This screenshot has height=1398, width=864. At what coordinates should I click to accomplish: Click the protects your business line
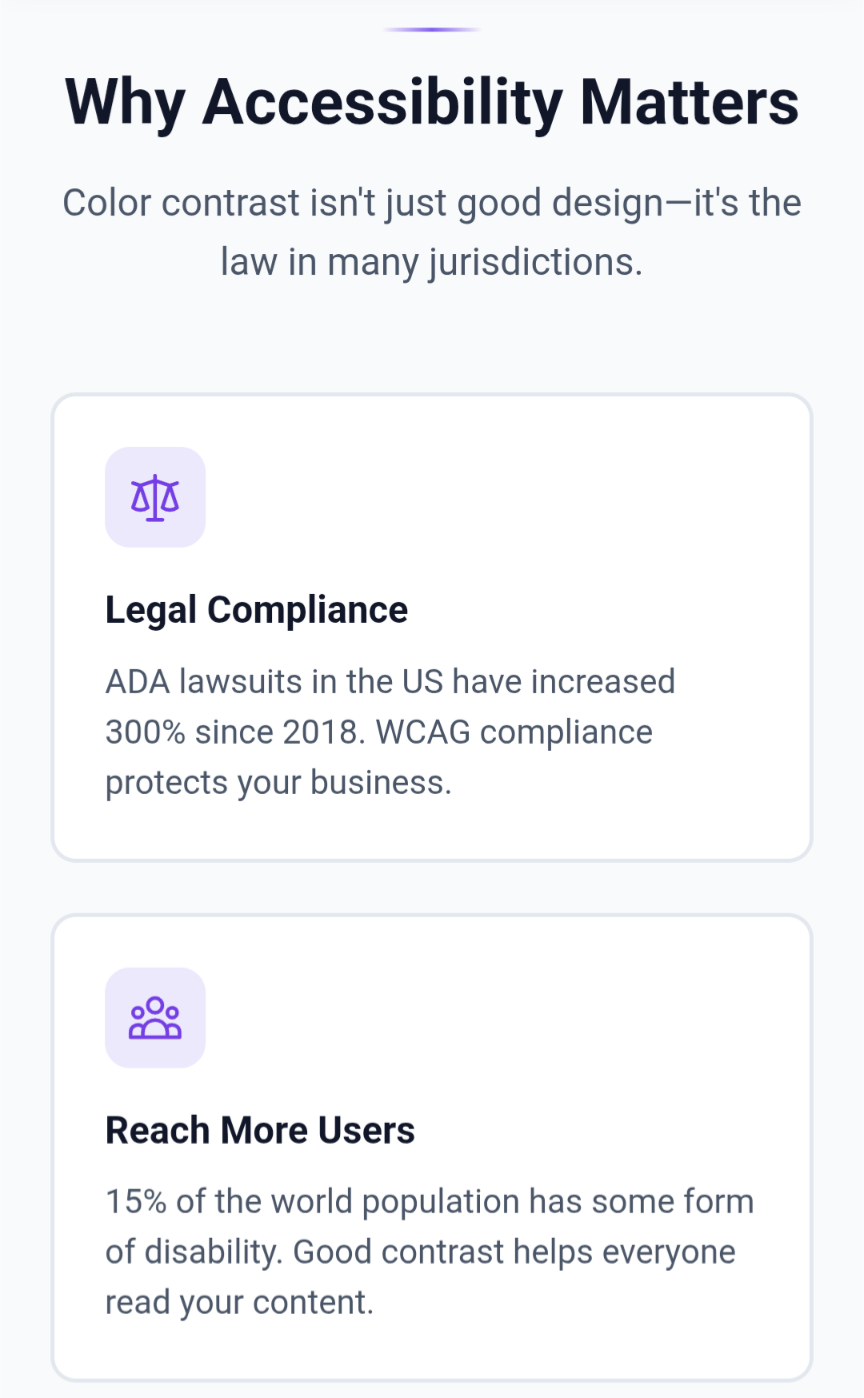(279, 781)
